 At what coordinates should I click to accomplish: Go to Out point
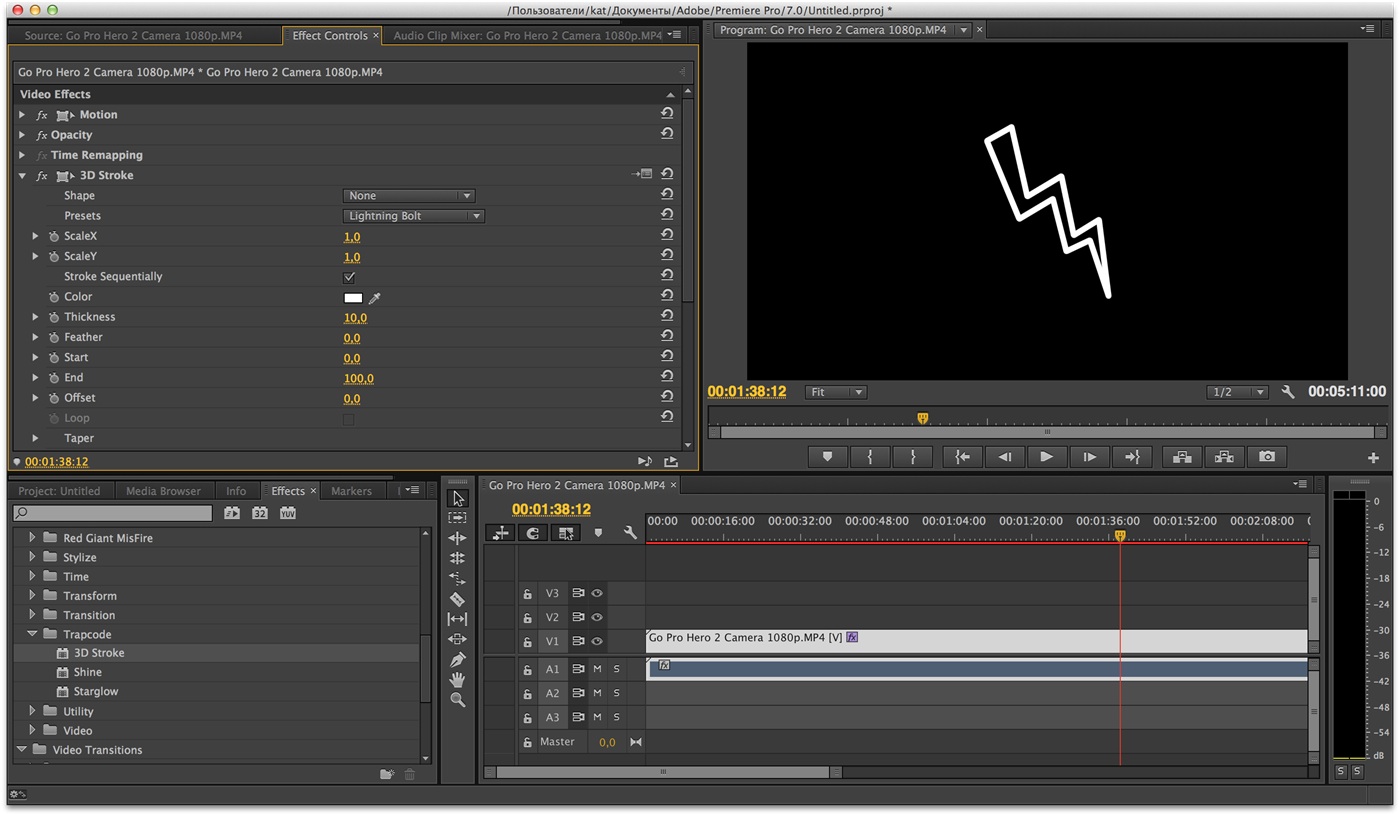[x=1132, y=457]
